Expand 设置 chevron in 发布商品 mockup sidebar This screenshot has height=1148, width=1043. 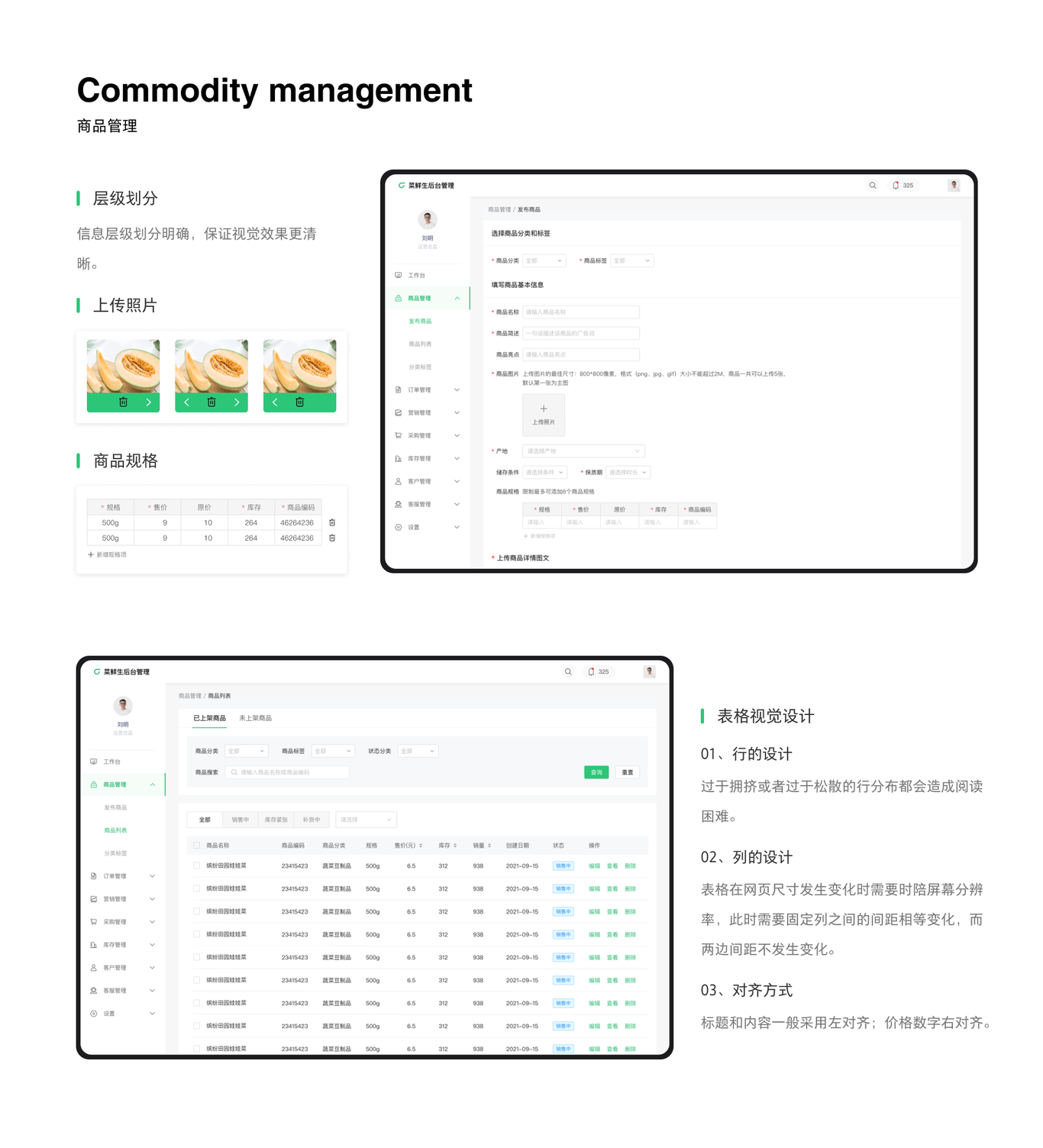[457, 527]
